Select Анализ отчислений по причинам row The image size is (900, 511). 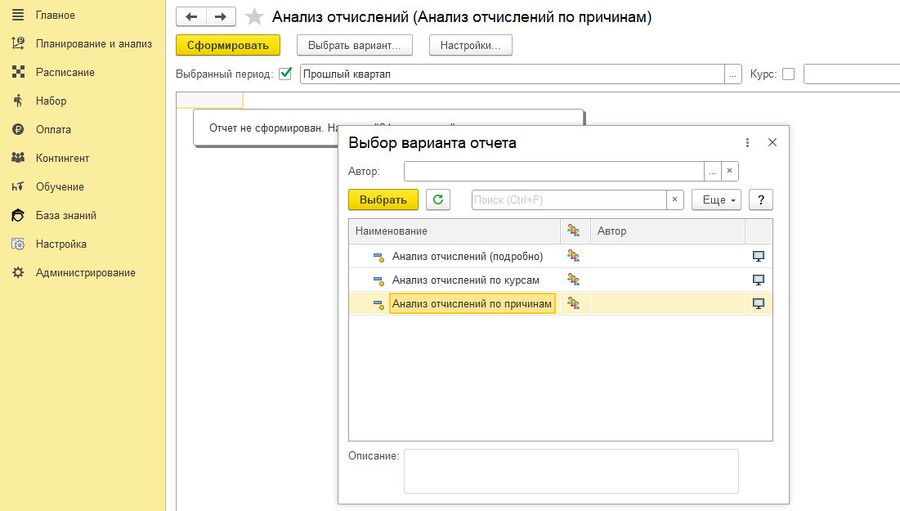pyautogui.click(x=560, y=304)
